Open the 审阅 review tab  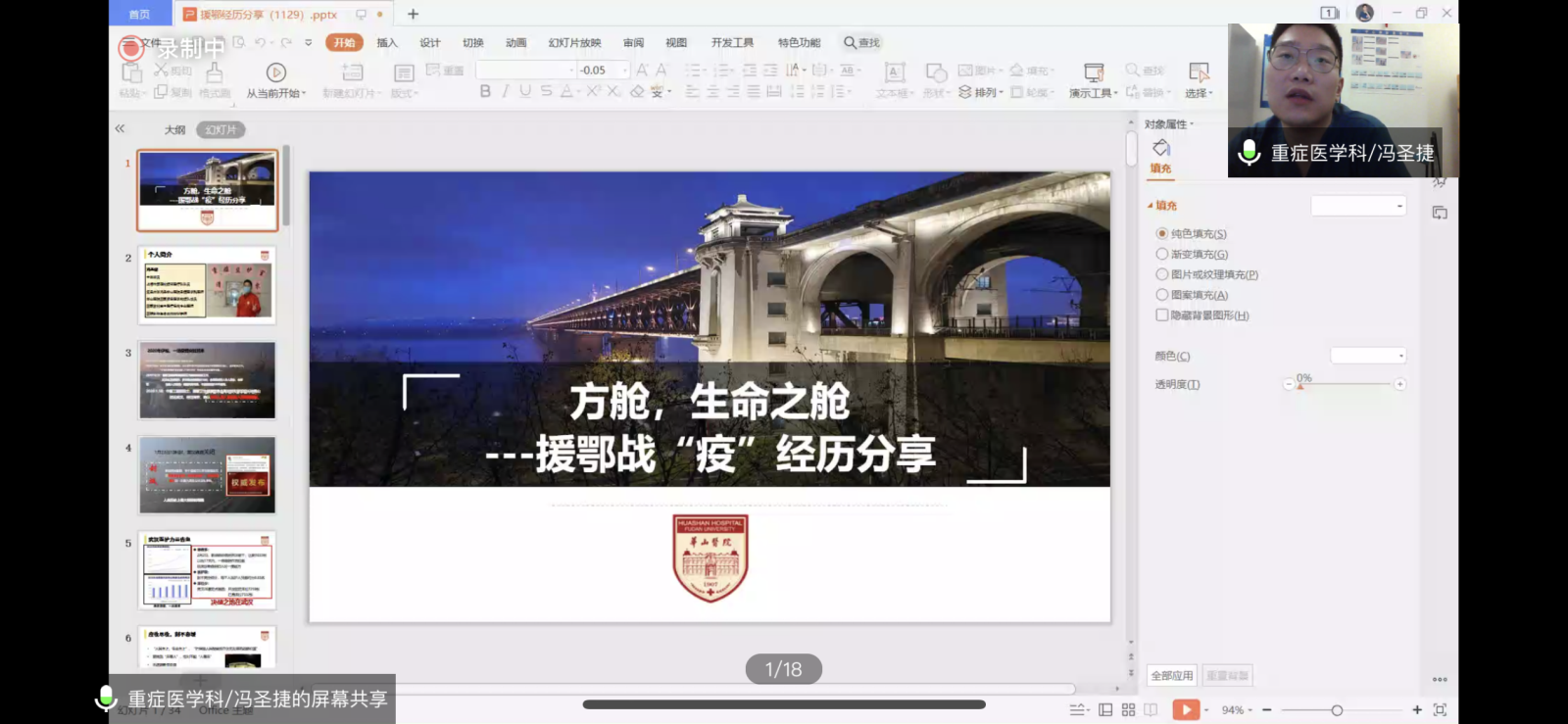(634, 42)
